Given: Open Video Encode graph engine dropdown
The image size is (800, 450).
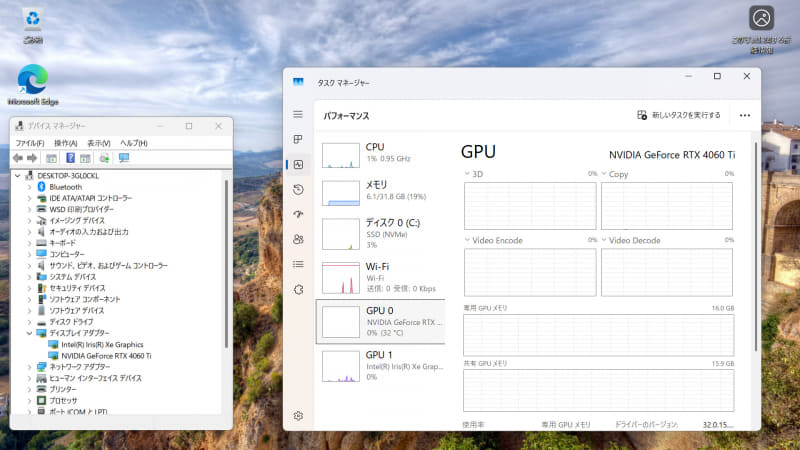Looking at the screenshot, I should click(467, 240).
